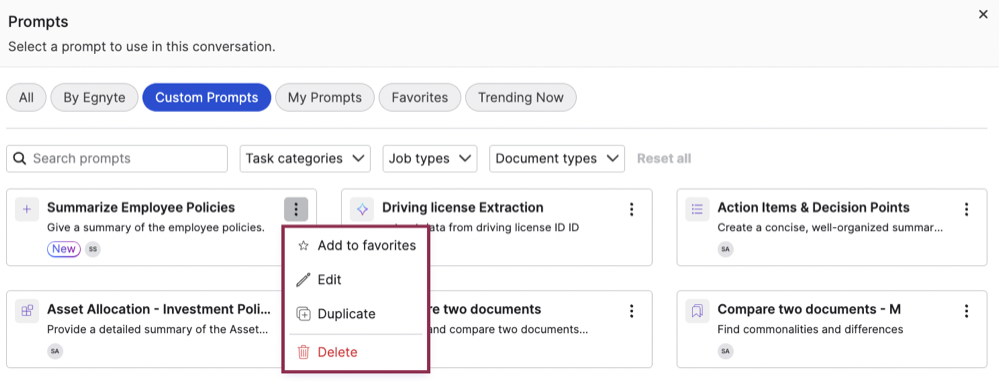Click the bookmark icon on Compare two documents - M
This screenshot has width=999, height=381.
click(697, 311)
